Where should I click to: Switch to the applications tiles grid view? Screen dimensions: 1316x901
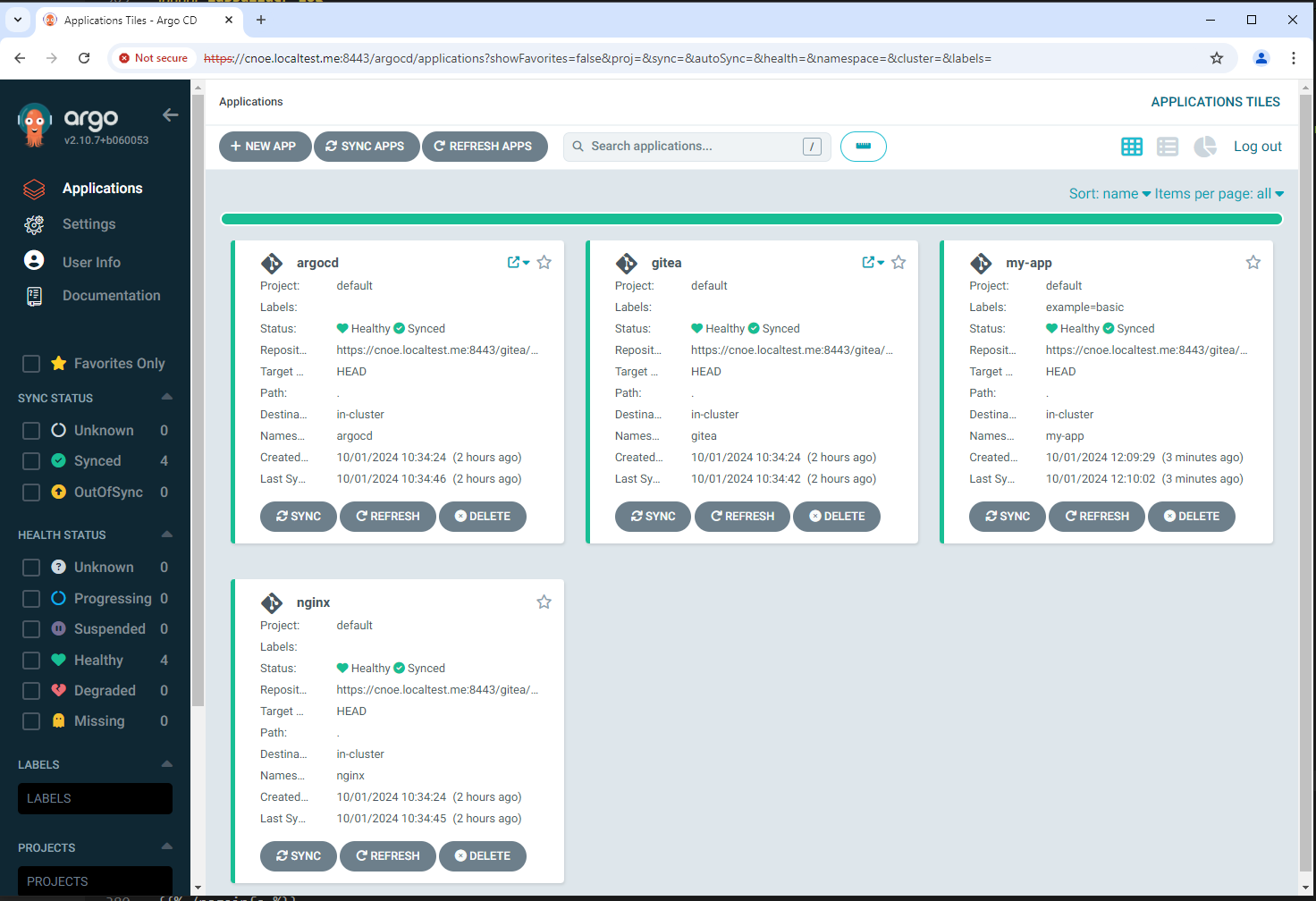pyautogui.click(x=1132, y=147)
